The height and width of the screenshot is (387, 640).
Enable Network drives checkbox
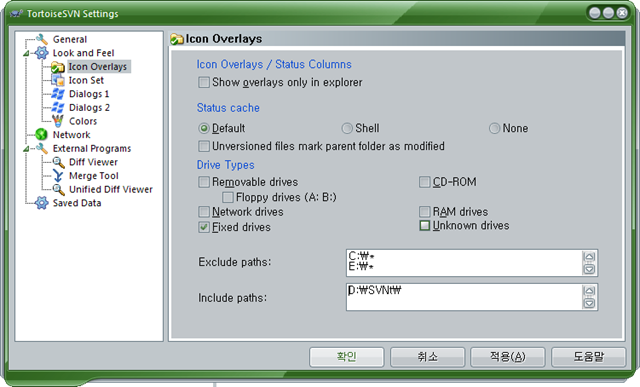coord(204,211)
